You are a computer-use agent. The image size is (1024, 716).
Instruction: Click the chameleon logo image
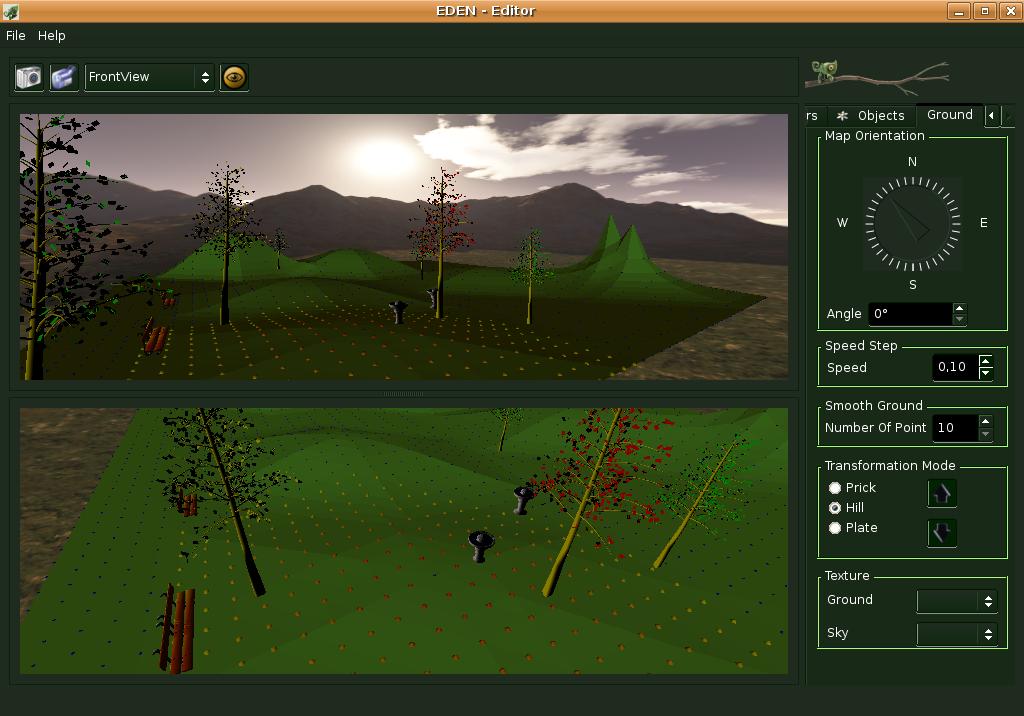pos(877,77)
